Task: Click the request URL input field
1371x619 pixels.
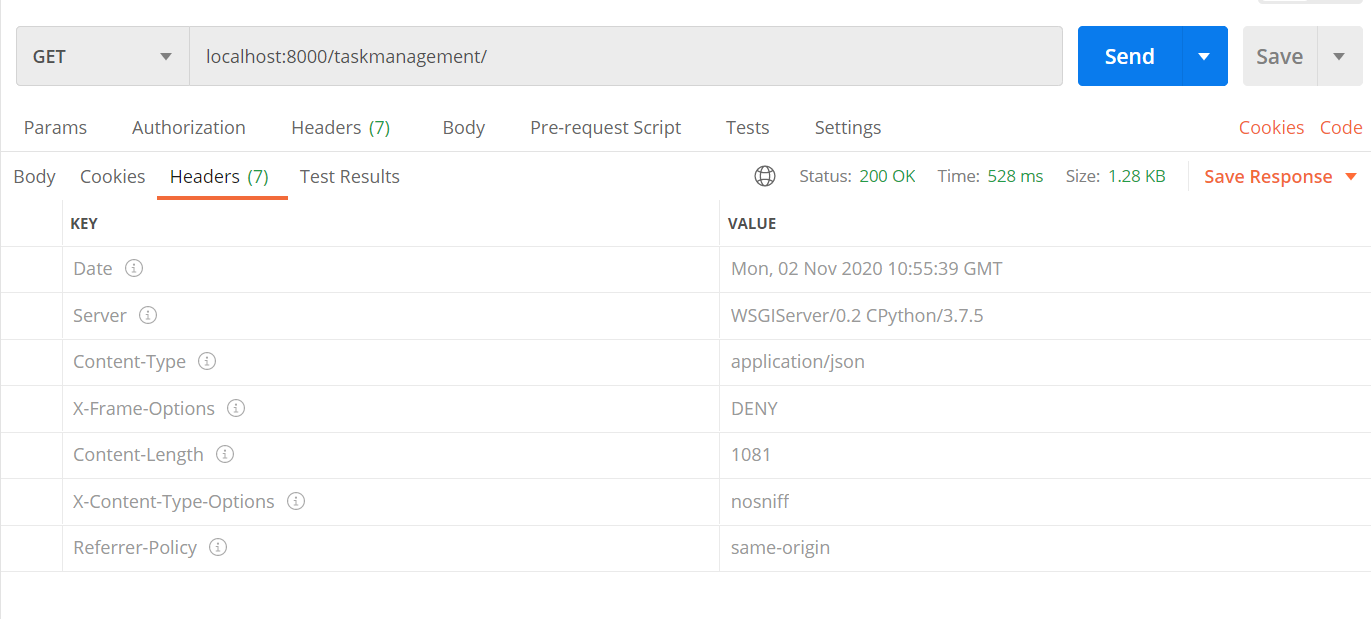Action: (625, 57)
